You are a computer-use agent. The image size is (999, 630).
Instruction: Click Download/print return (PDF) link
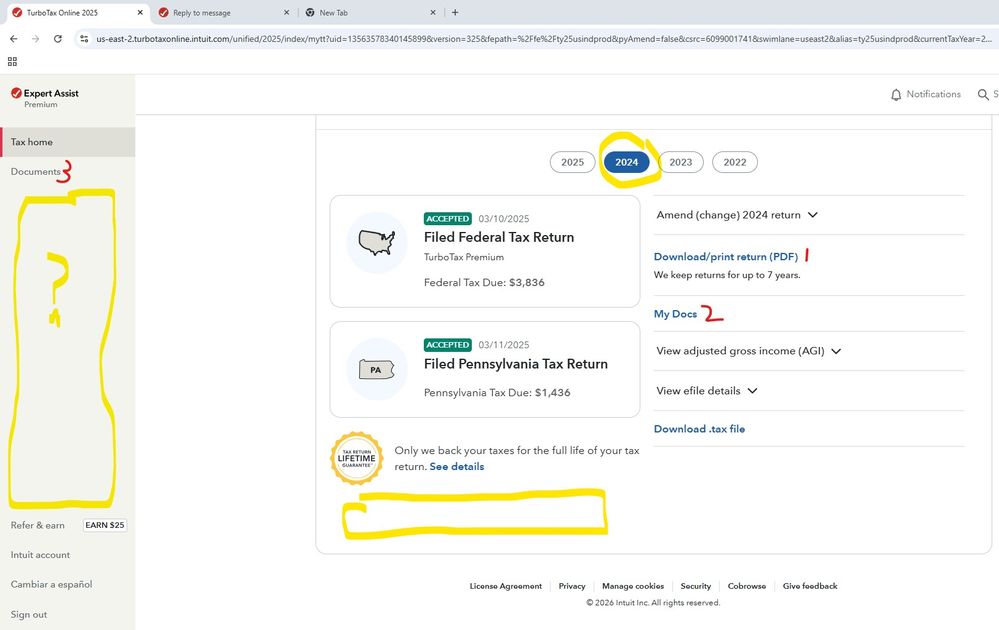726,257
